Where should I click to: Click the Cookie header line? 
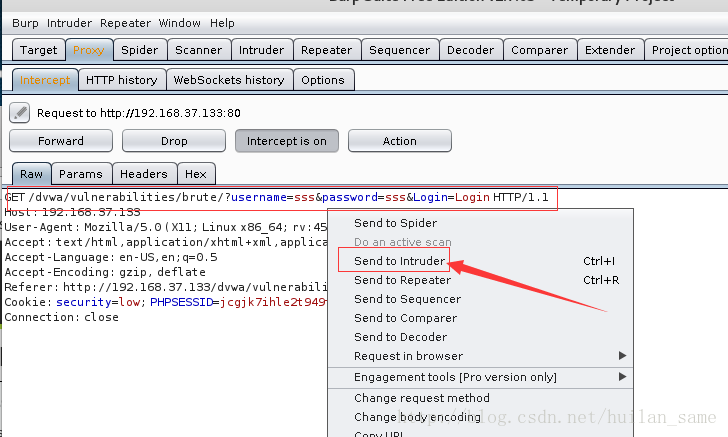pyautogui.click(x=166, y=302)
